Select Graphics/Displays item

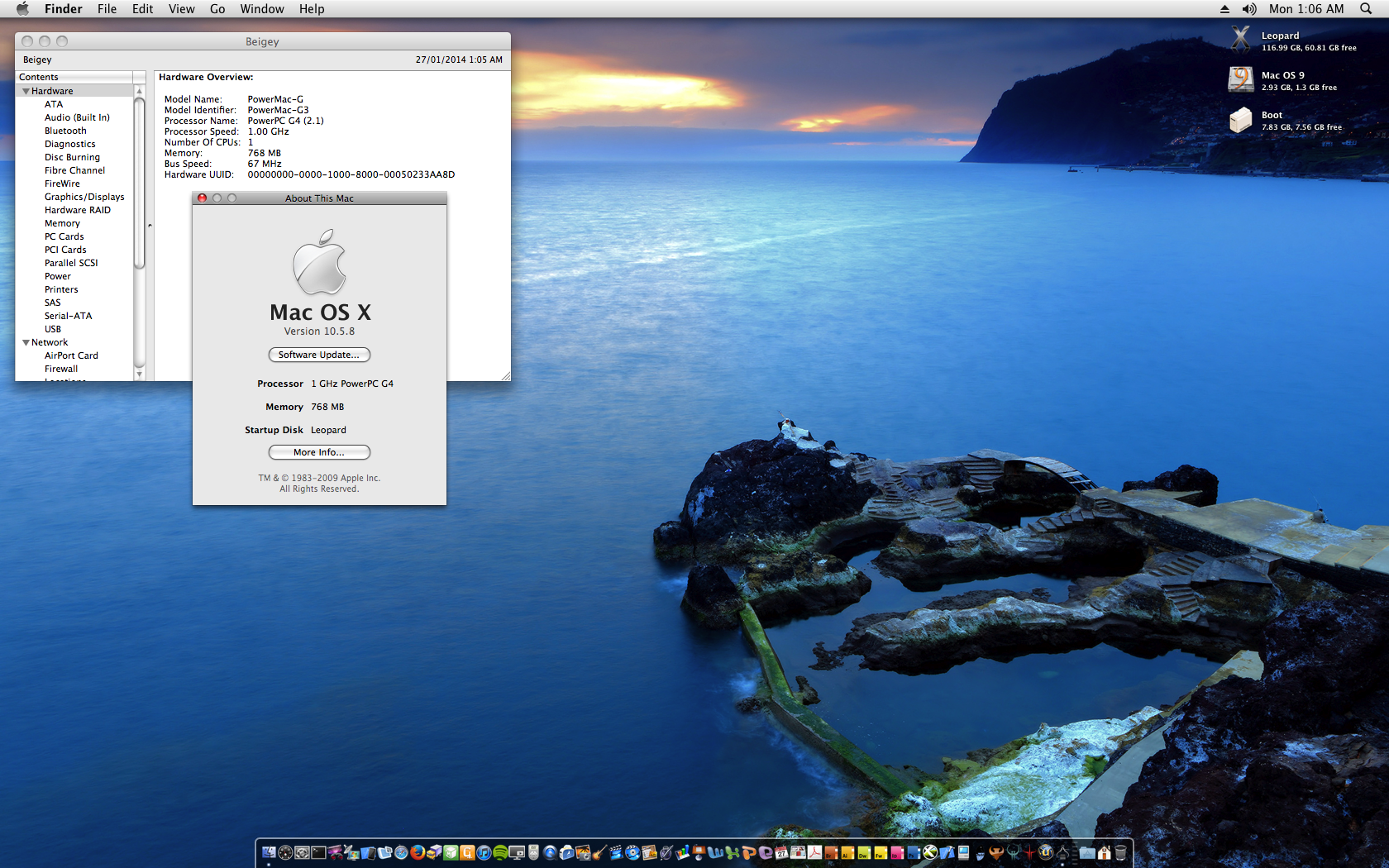point(84,197)
